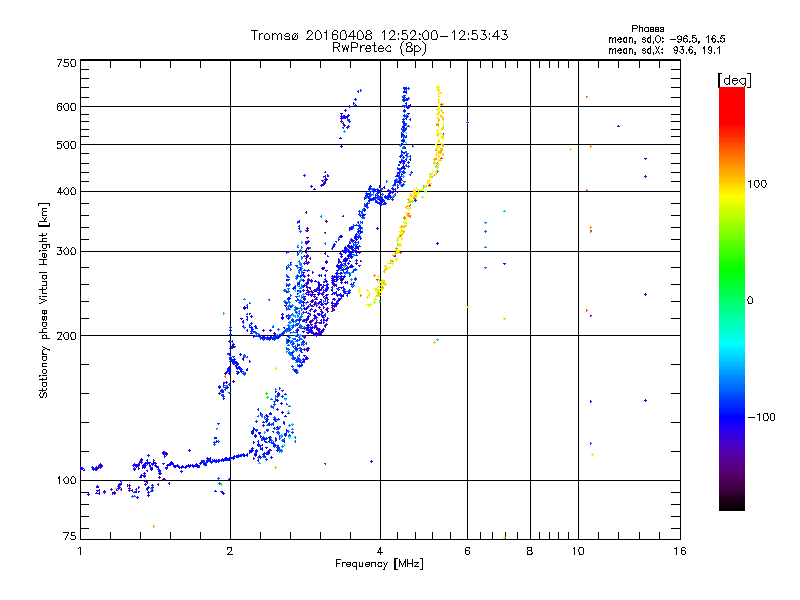Click the y-axis tick label '300'
The height and width of the screenshot is (600, 800).
coord(66,252)
